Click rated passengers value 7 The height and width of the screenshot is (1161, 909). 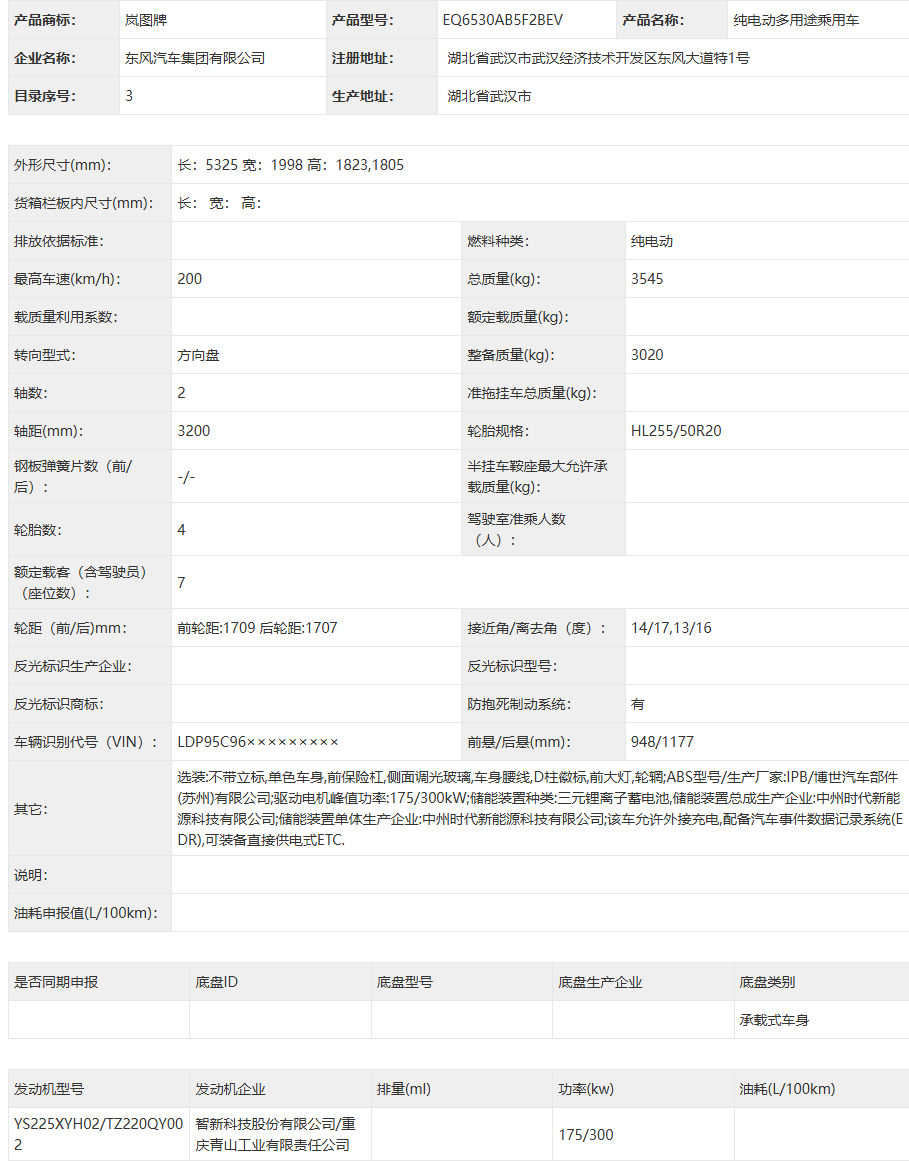click(181, 583)
